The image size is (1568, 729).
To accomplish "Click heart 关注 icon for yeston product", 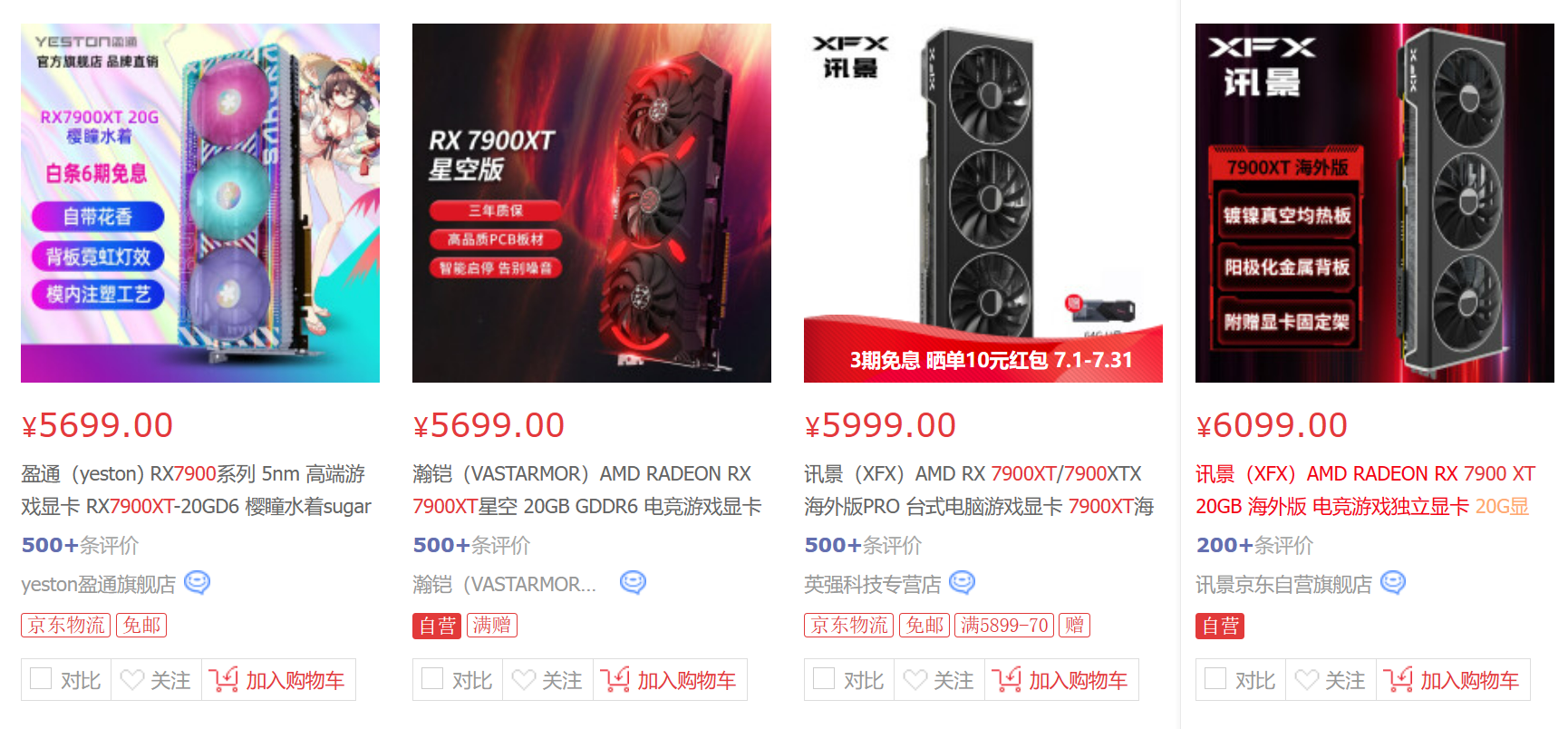I will pos(132,680).
